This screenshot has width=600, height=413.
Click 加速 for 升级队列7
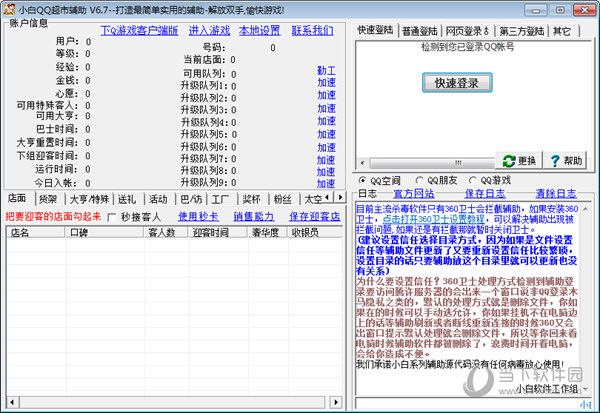[326, 160]
